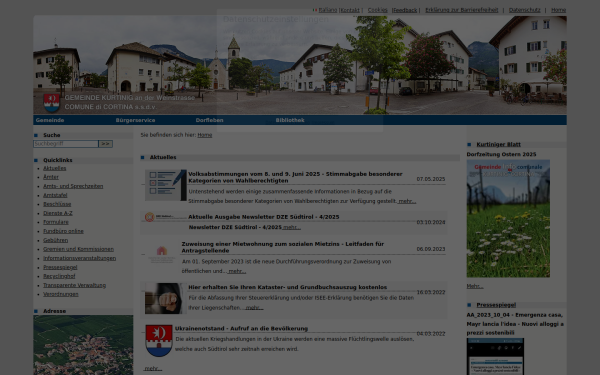Open Recyclinghof quicklink
600x375 pixels.
click(59, 276)
